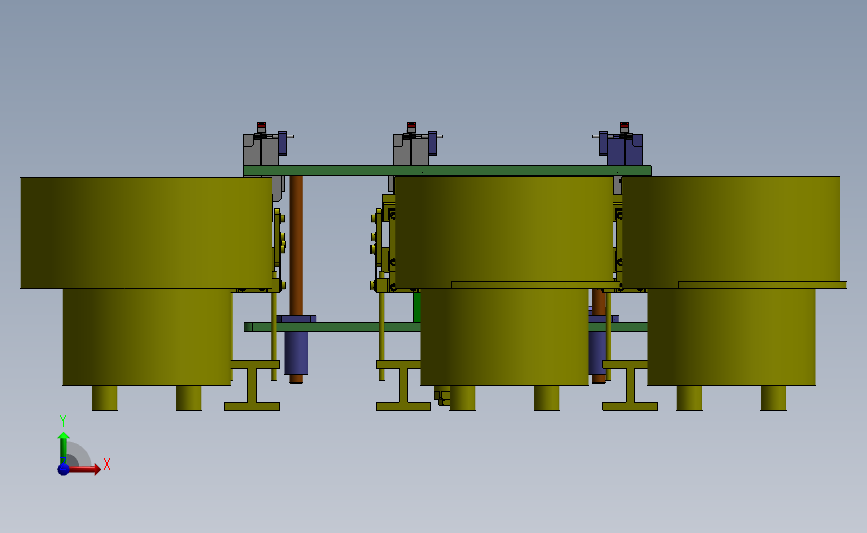Select the middle I-beam support
This screenshot has width=867, height=533.
[x=403, y=385]
